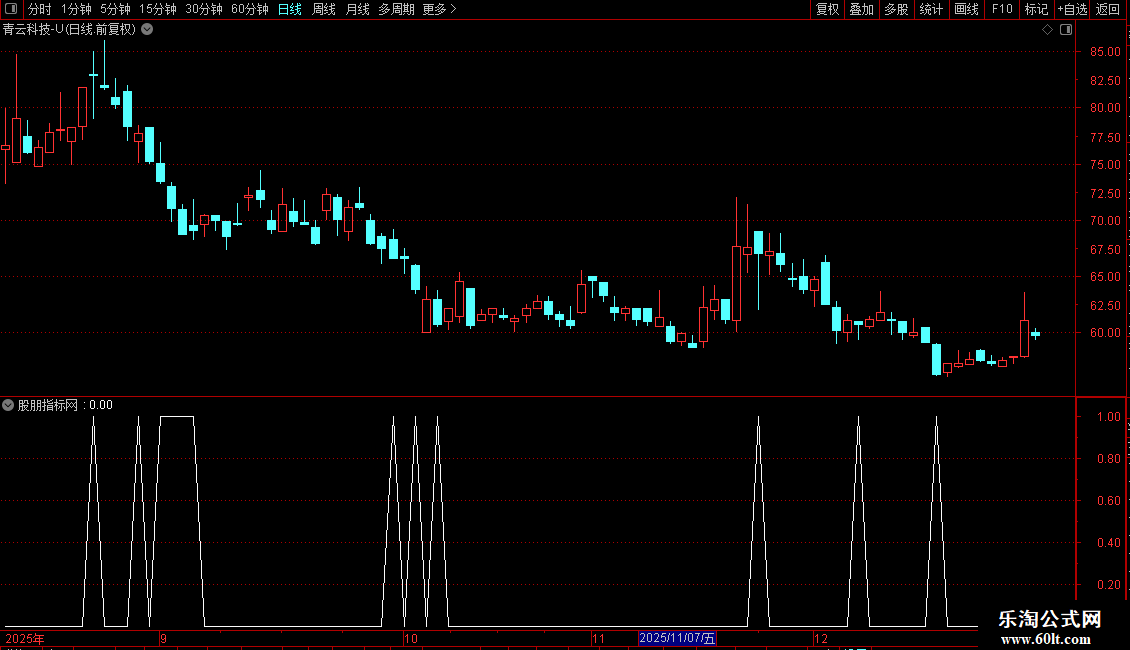Select the 5分钟 period

[115, 9]
